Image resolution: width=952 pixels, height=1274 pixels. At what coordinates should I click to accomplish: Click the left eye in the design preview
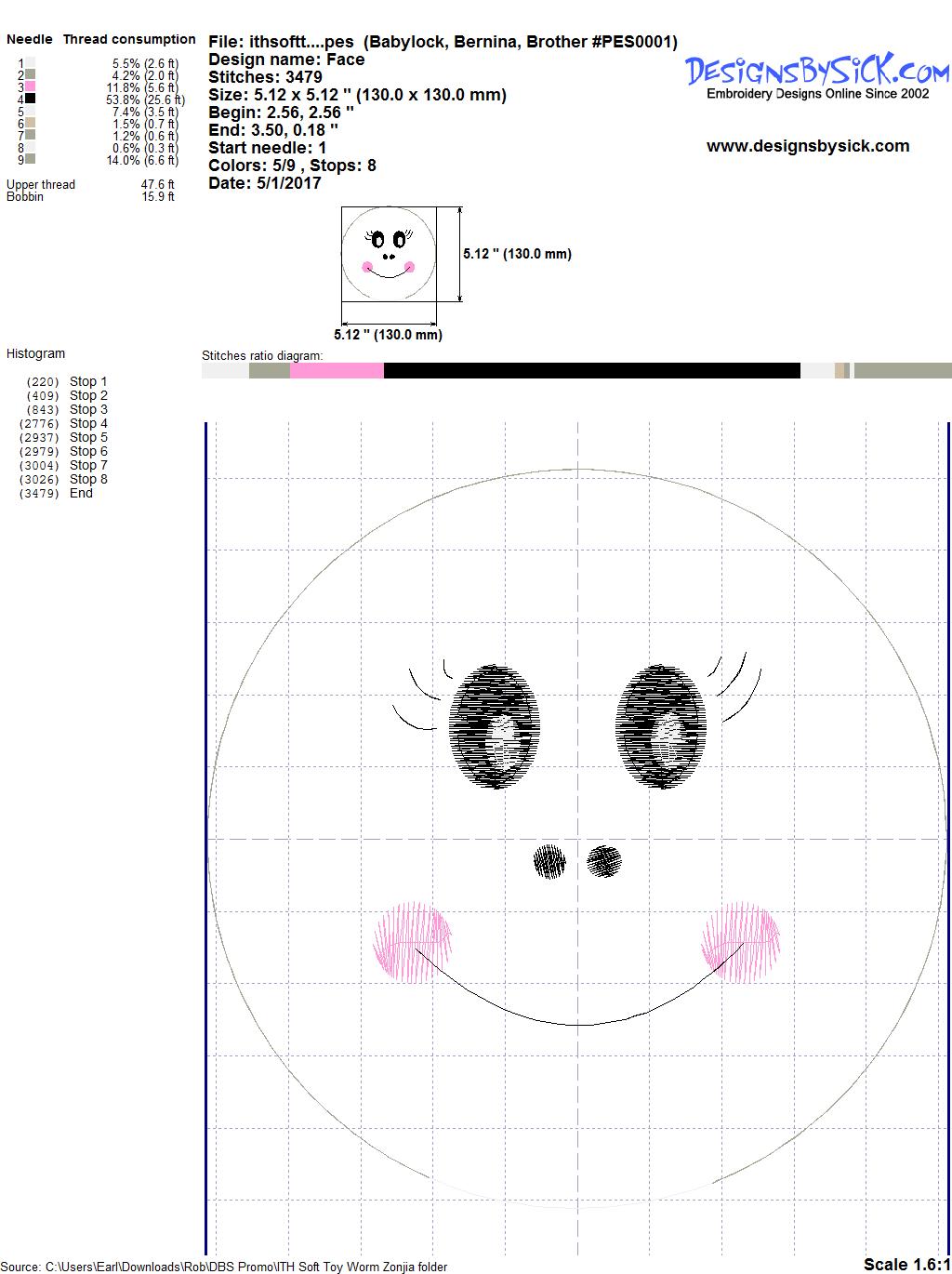click(495, 726)
